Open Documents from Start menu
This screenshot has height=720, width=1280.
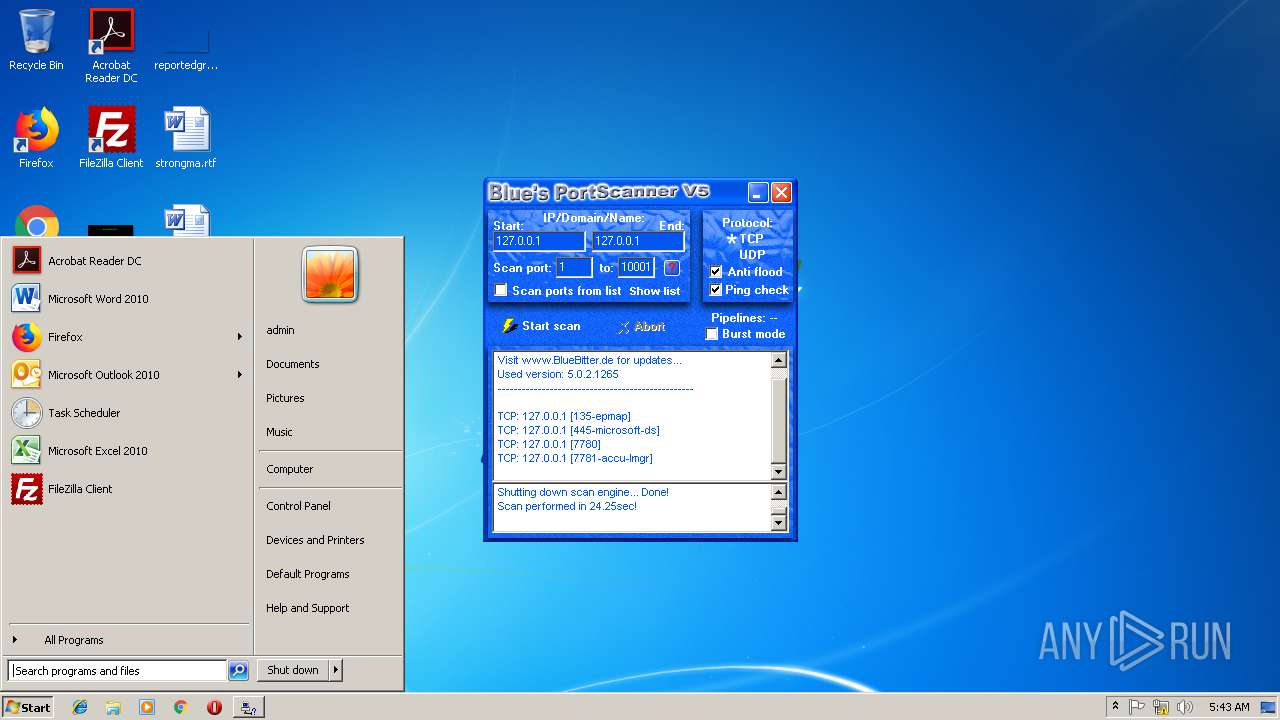(293, 364)
